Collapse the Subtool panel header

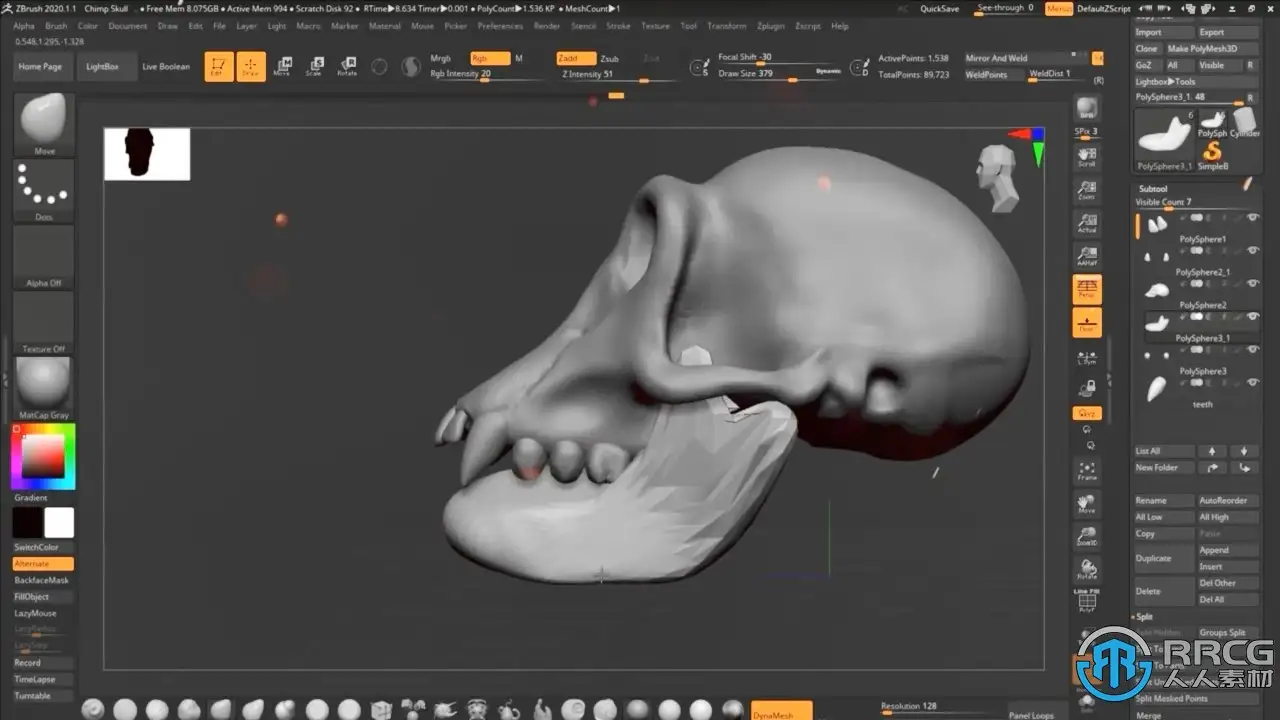click(x=1154, y=188)
